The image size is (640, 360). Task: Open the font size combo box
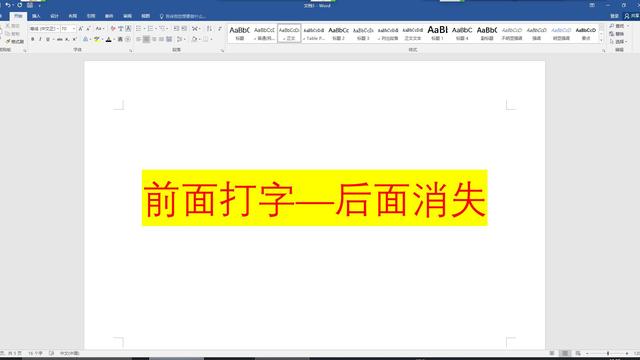(68, 29)
